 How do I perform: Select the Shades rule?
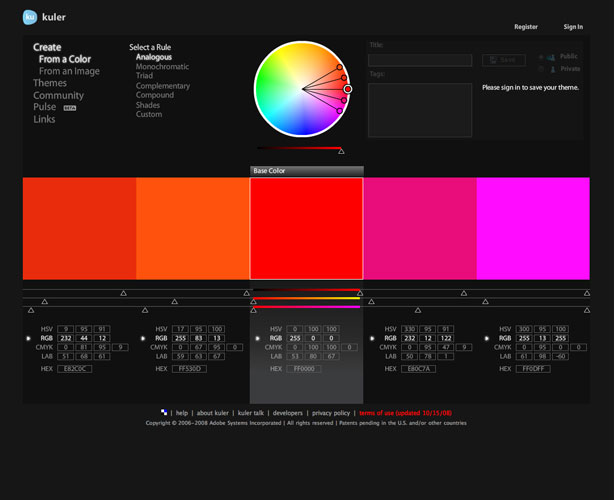[148, 105]
